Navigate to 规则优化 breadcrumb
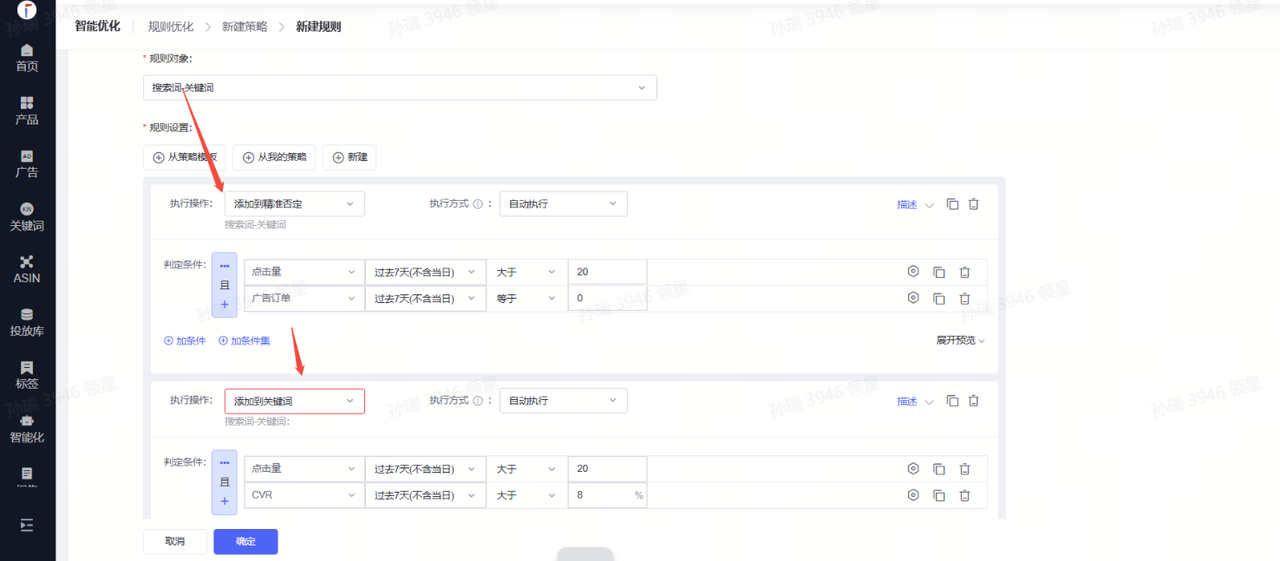Image resolution: width=1280 pixels, height=561 pixels. pyautogui.click(x=170, y=27)
